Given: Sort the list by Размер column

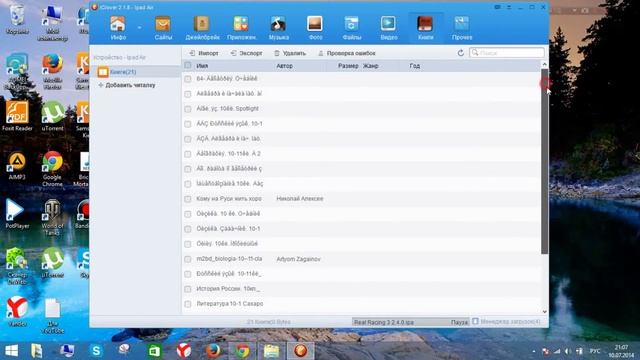Looking at the screenshot, I should point(348,66).
